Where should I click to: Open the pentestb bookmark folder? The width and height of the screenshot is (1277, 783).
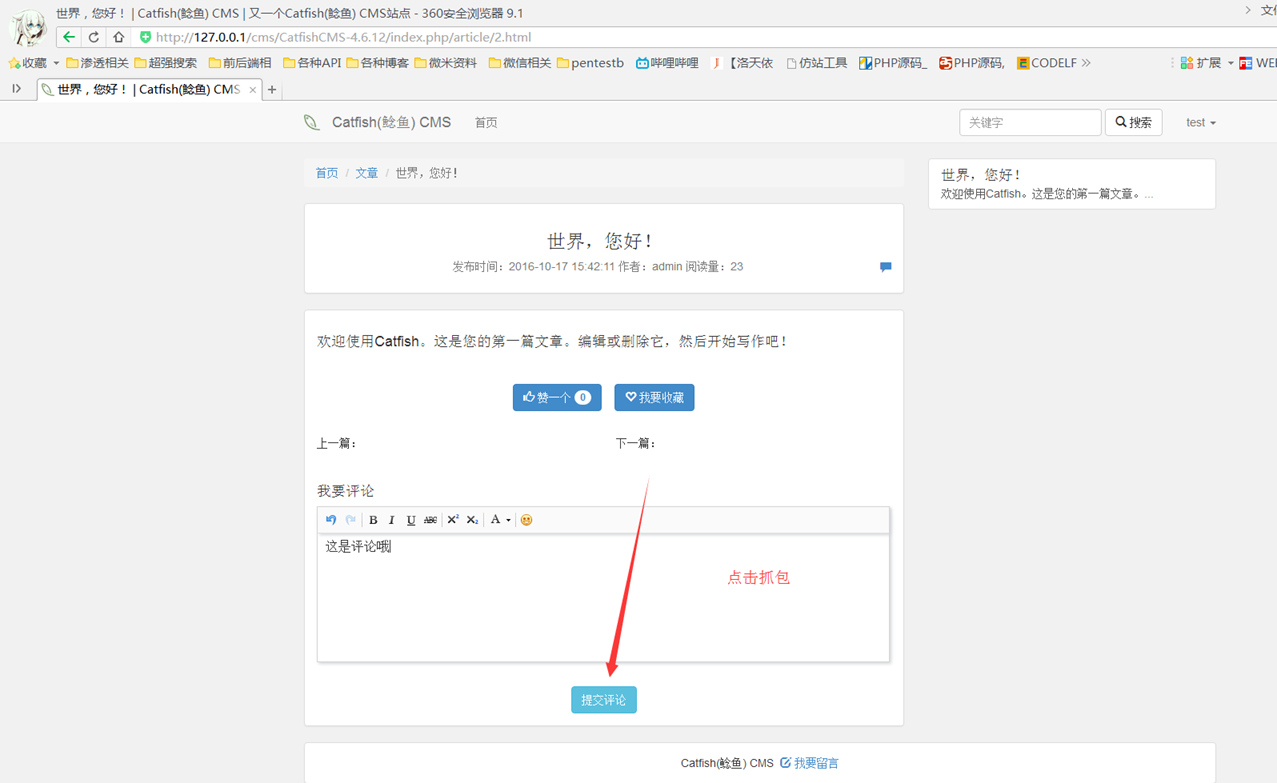coord(590,63)
